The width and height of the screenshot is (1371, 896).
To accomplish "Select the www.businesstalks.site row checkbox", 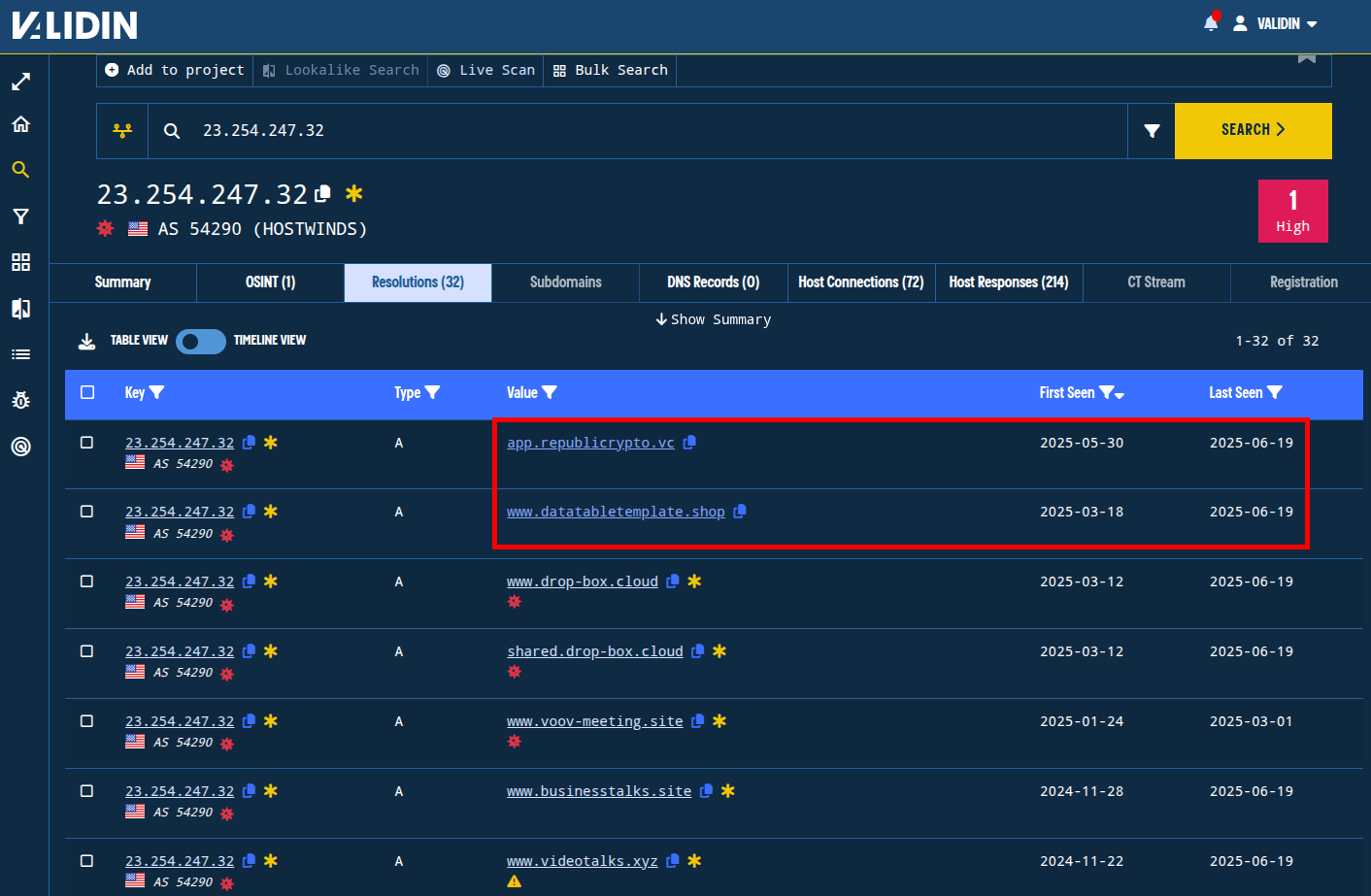I will pyautogui.click(x=86, y=791).
